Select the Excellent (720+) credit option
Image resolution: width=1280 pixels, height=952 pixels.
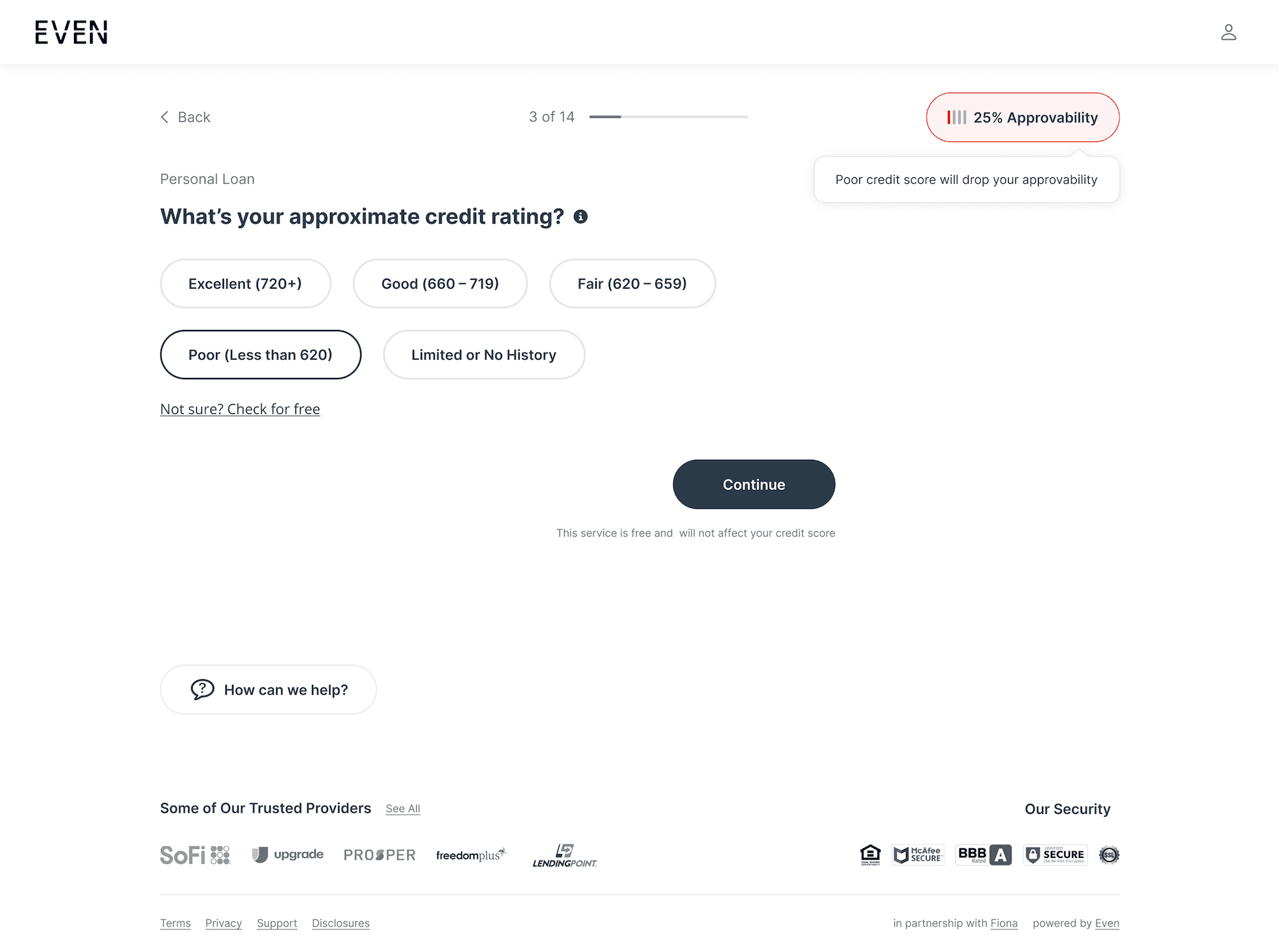(245, 283)
